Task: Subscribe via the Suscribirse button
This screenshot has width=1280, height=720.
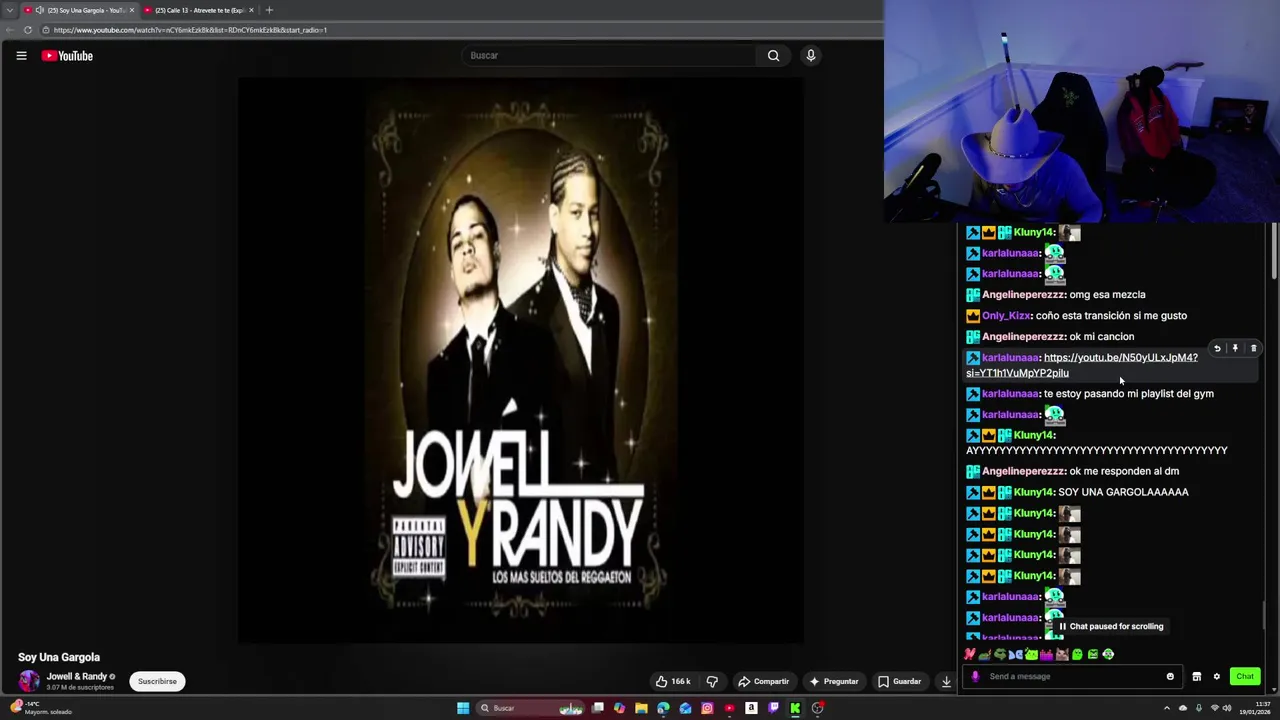Action: tap(157, 681)
